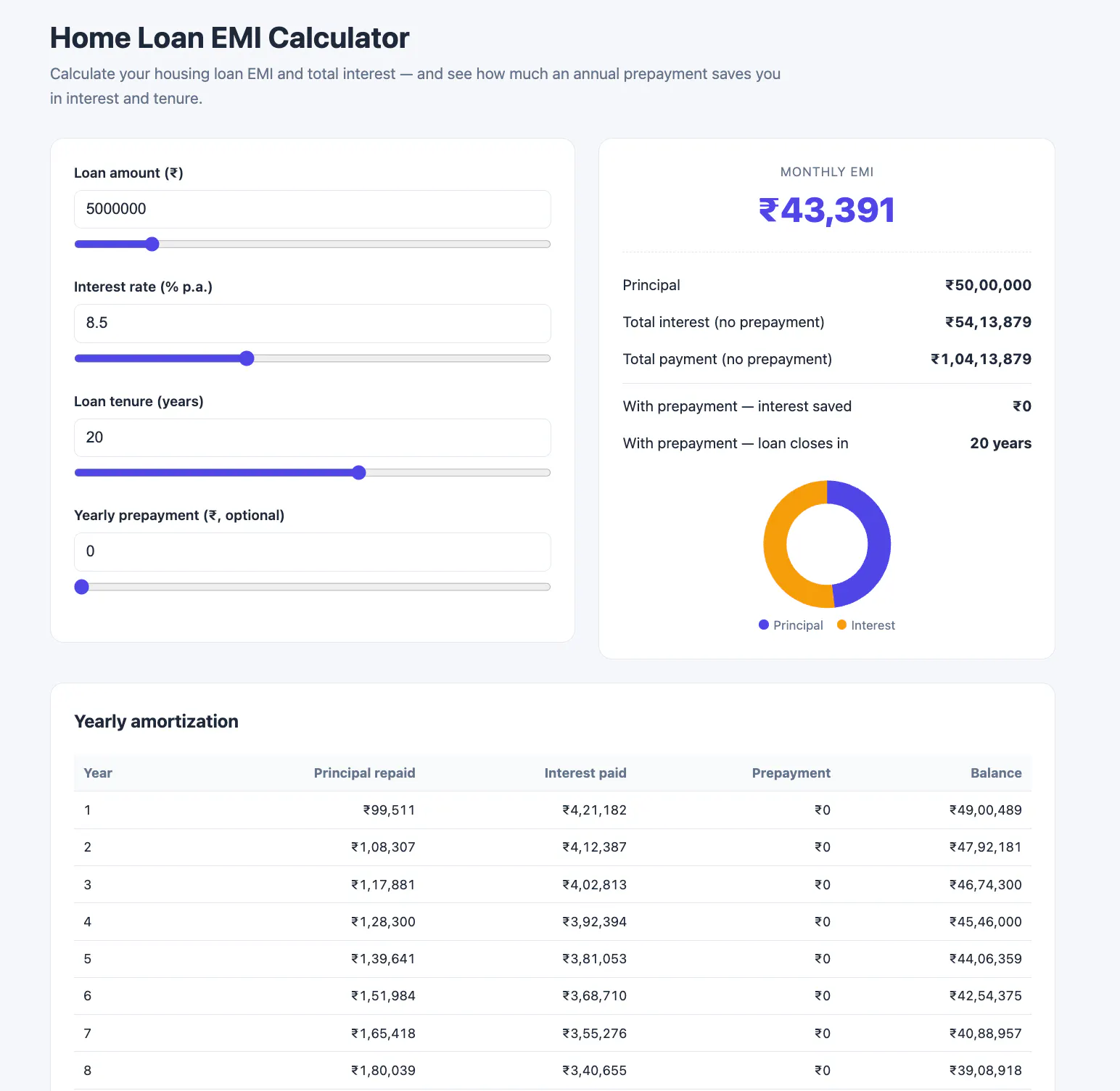The width and height of the screenshot is (1120, 1091).
Task: Click balance cell ₹49,00,489
Action: coord(985,810)
